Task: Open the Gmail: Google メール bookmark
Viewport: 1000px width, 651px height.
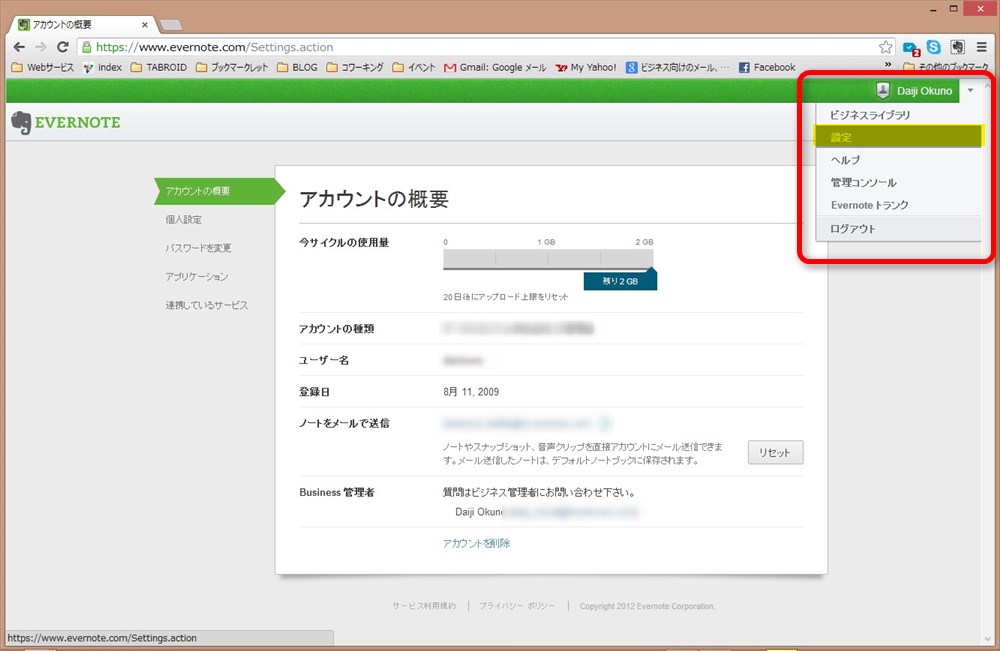Action: coord(496,68)
